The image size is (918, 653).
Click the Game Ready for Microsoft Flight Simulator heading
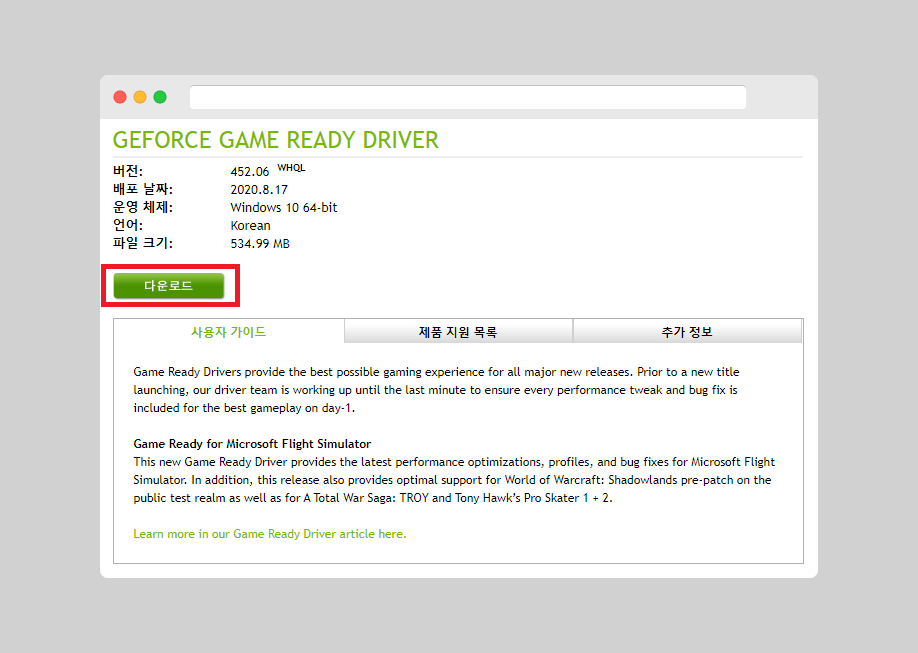click(x=252, y=443)
